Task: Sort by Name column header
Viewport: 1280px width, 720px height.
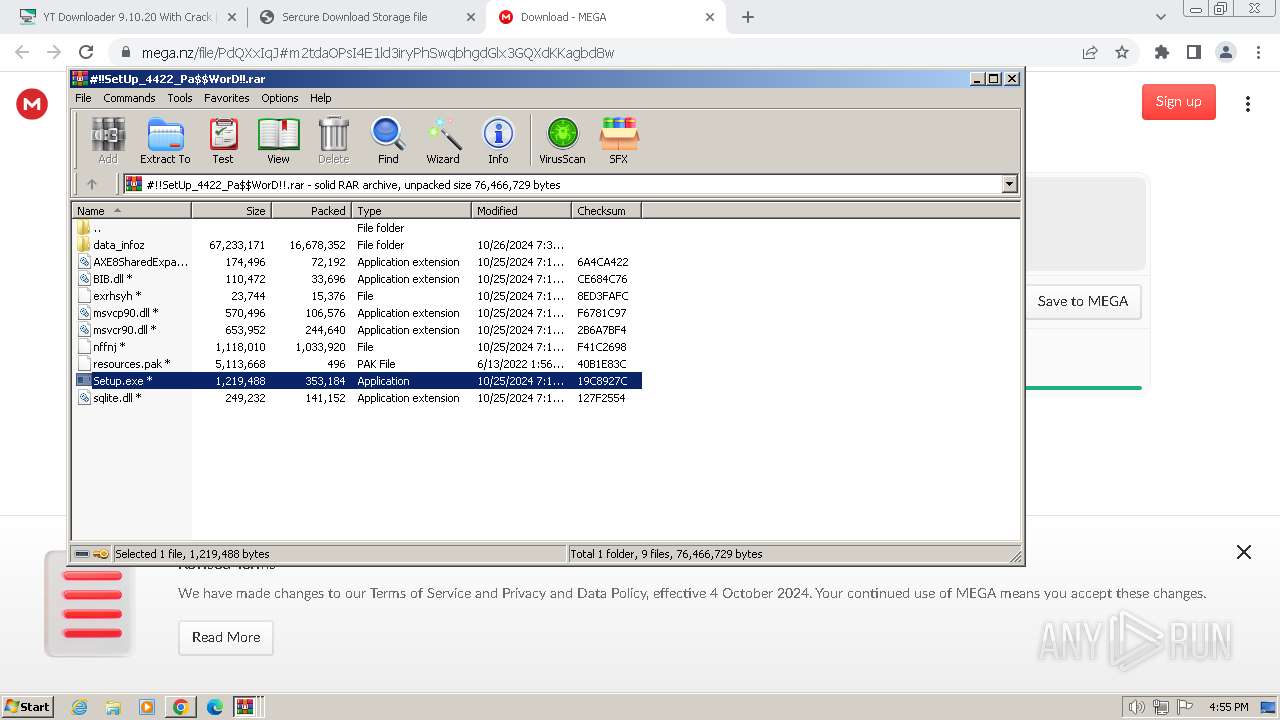Action: pyautogui.click(x=131, y=211)
